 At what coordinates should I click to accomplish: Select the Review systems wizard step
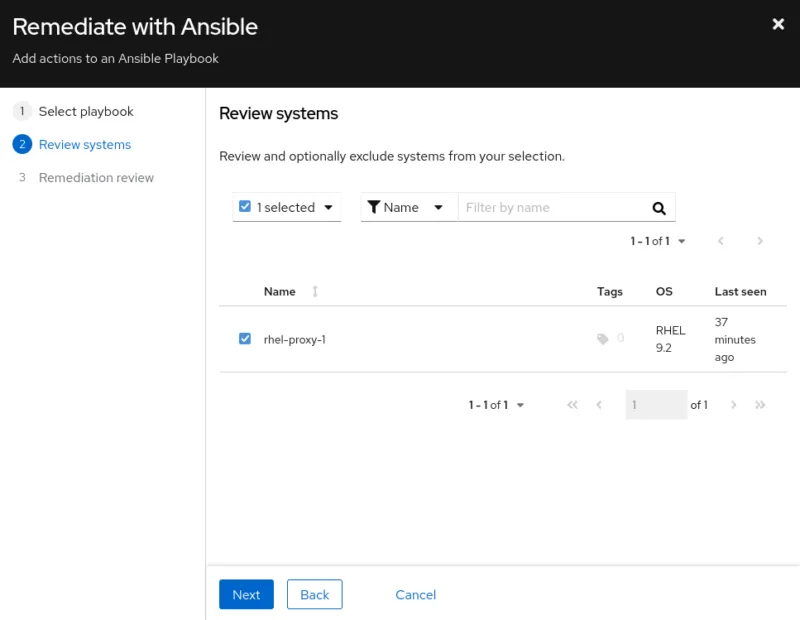84,144
